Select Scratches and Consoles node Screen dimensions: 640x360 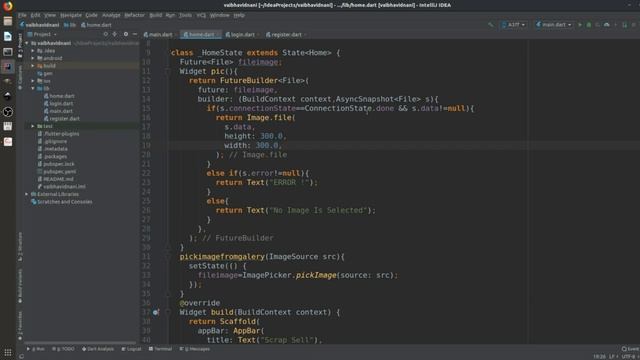62,202
